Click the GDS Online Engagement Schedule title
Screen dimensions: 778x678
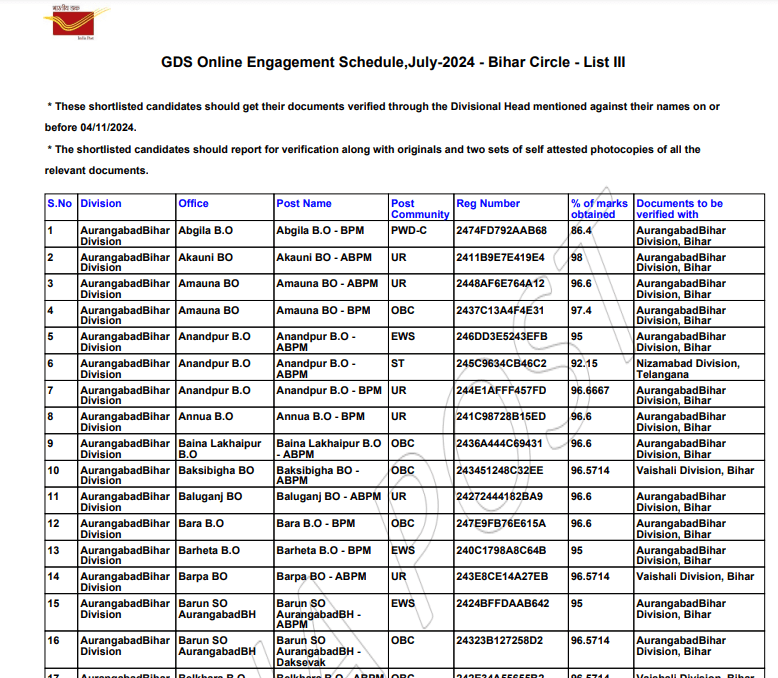tap(393, 62)
